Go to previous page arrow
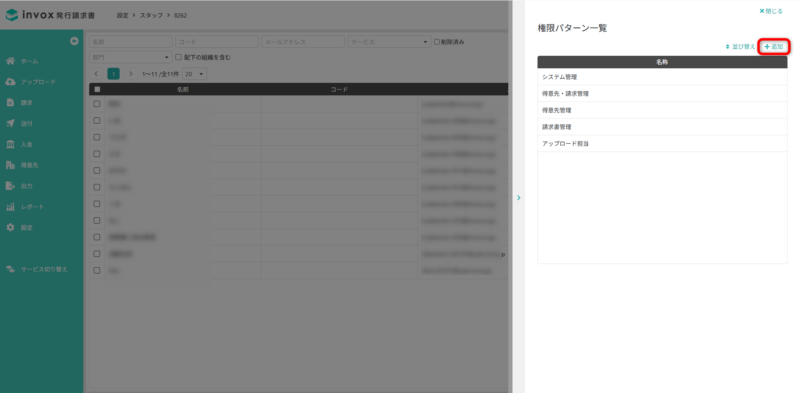Image resolution: width=800 pixels, height=393 pixels. pyautogui.click(x=96, y=74)
